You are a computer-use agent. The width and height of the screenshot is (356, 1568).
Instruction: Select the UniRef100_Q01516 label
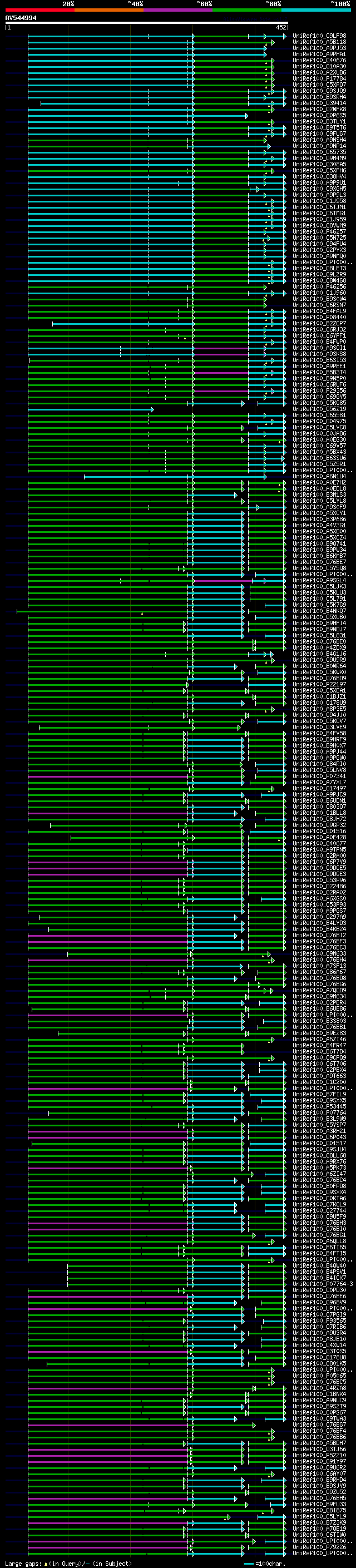coord(319,832)
